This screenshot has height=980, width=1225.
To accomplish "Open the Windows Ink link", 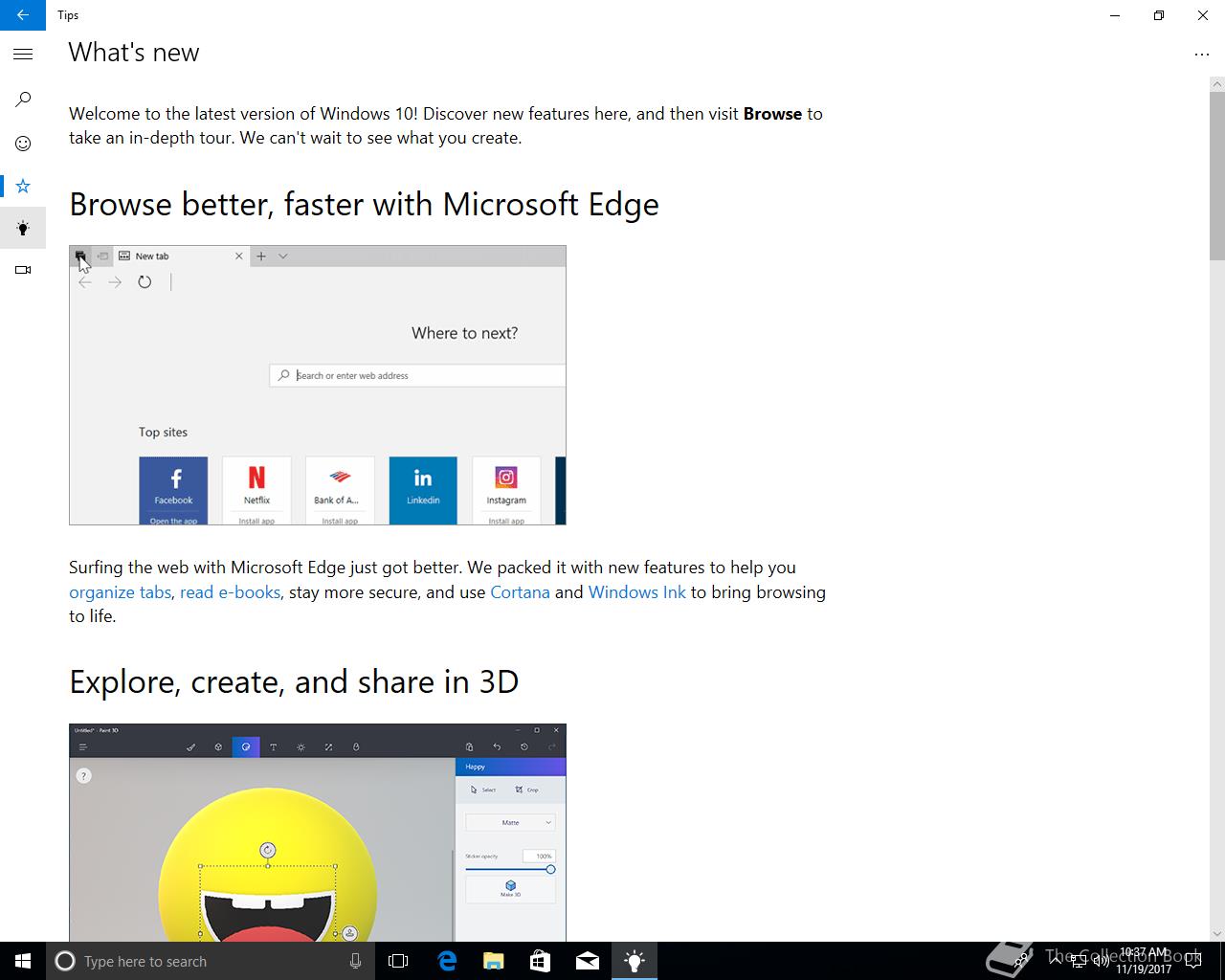I will 636,592.
